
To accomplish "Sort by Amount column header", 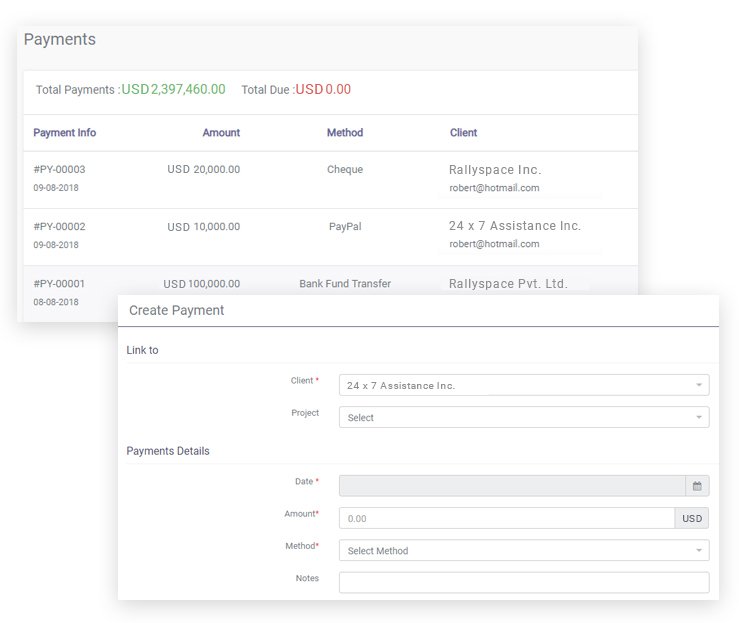I will tap(221, 132).
